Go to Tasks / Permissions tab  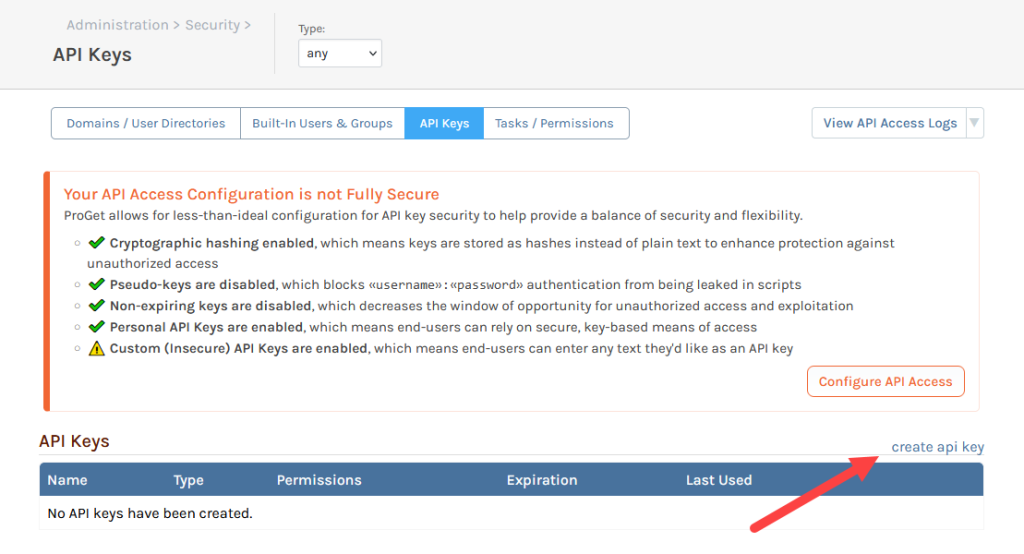554,123
